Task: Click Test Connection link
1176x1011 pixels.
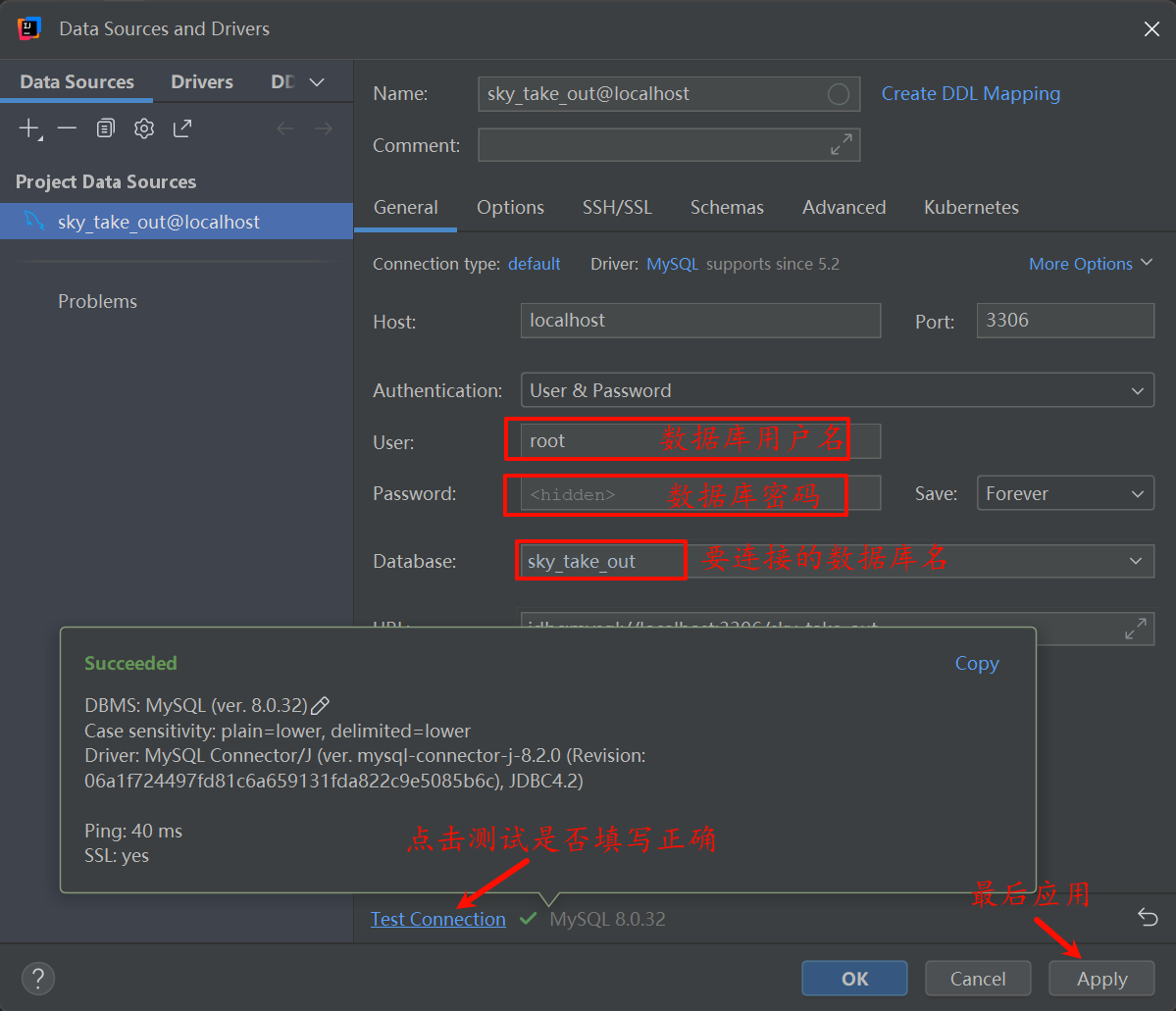Action: point(437,919)
